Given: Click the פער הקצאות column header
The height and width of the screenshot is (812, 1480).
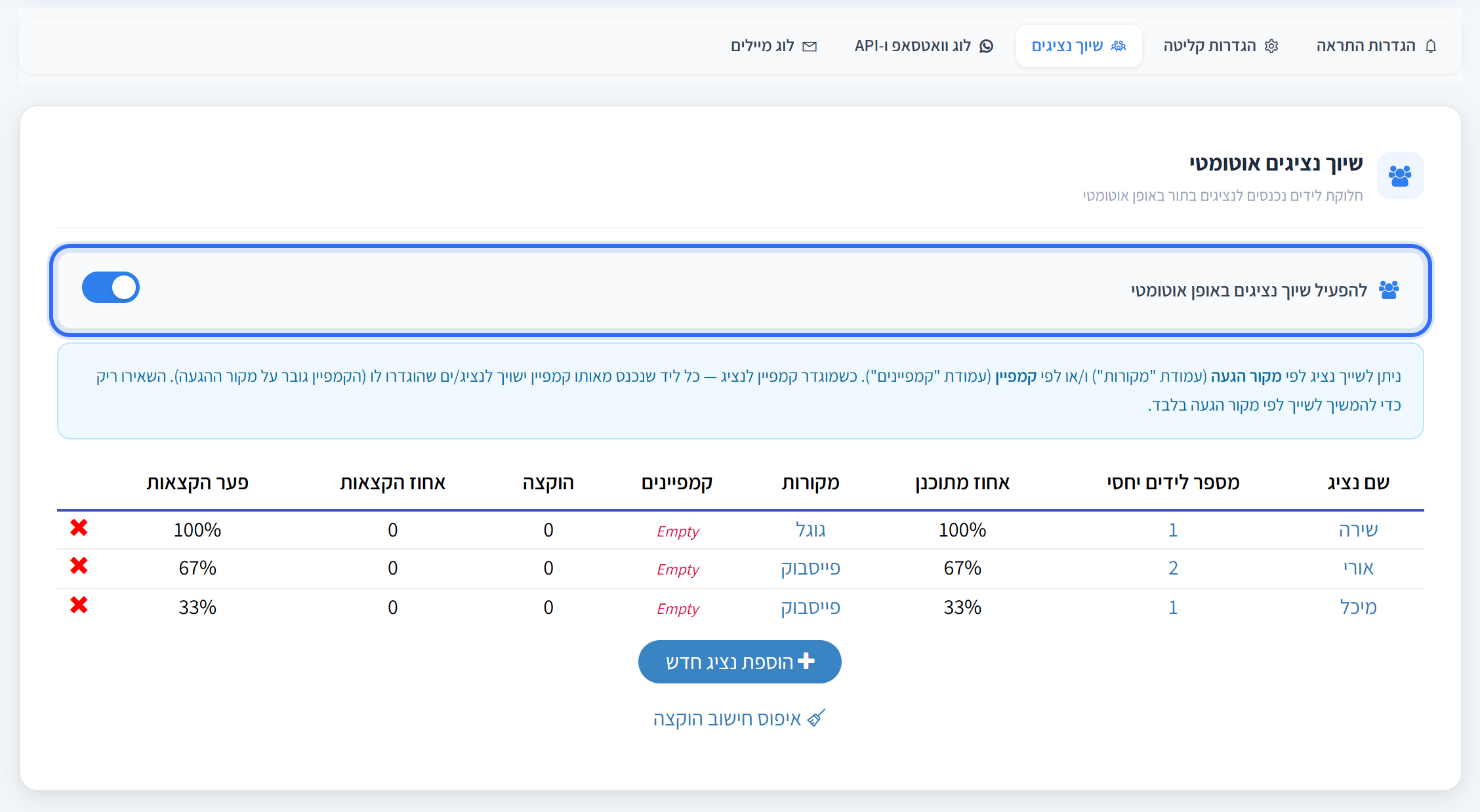Looking at the screenshot, I should pyautogui.click(x=197, y=483).
